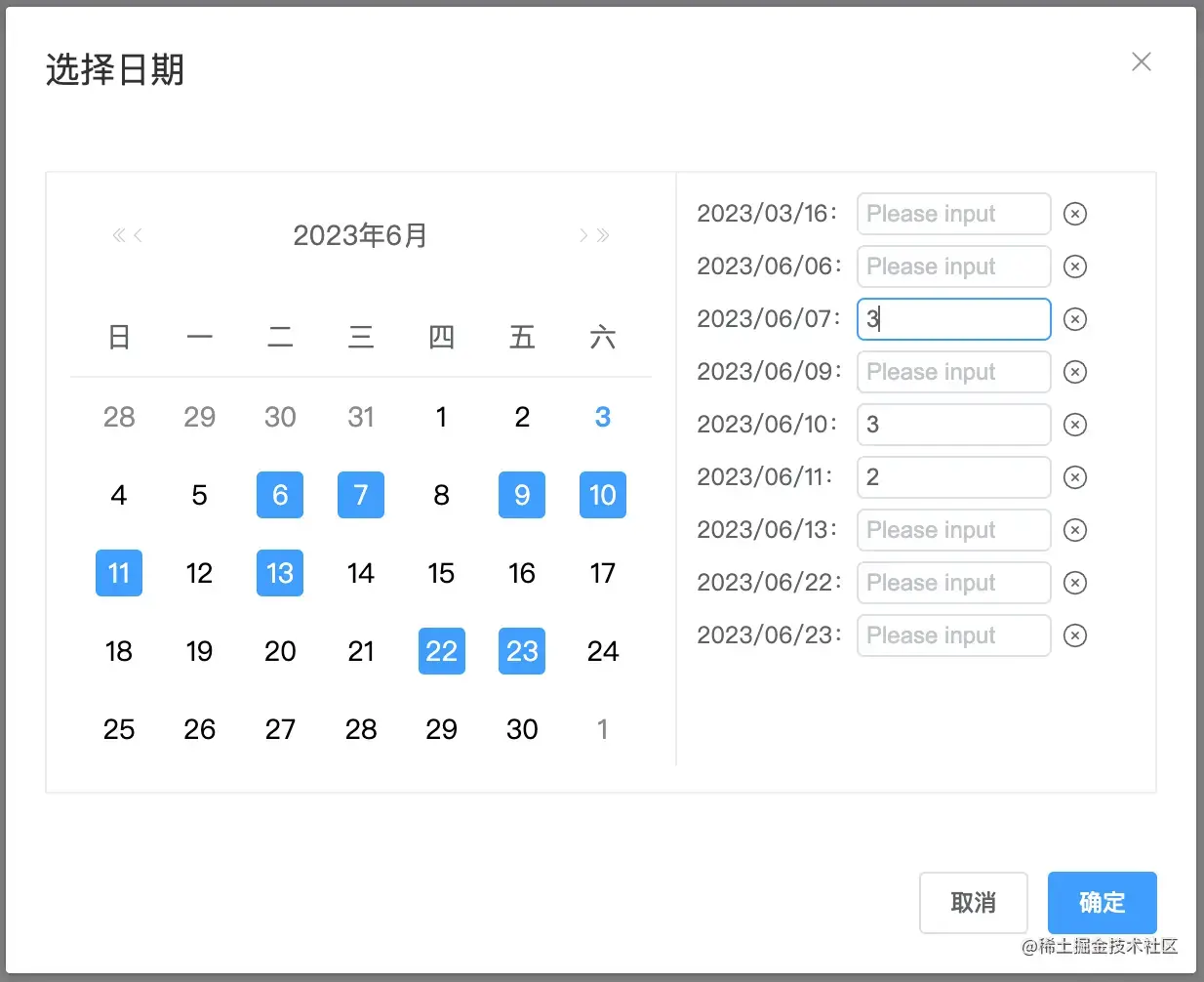The image size is (1204, 982).
Task: Select June 24 in the calendar
Action: 603,651
